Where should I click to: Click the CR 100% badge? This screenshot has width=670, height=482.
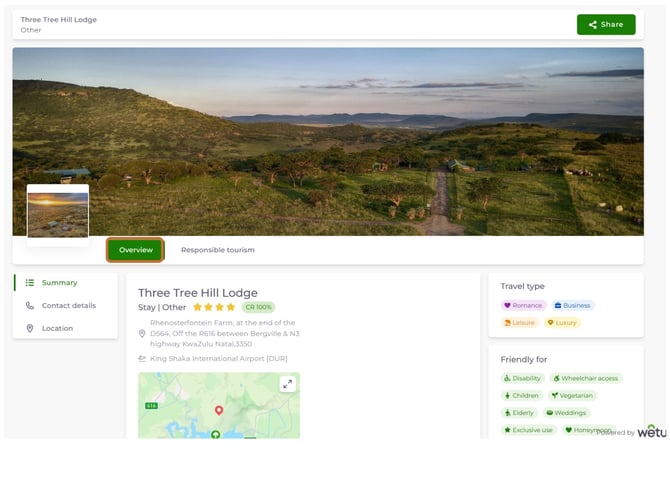[258, 307]
